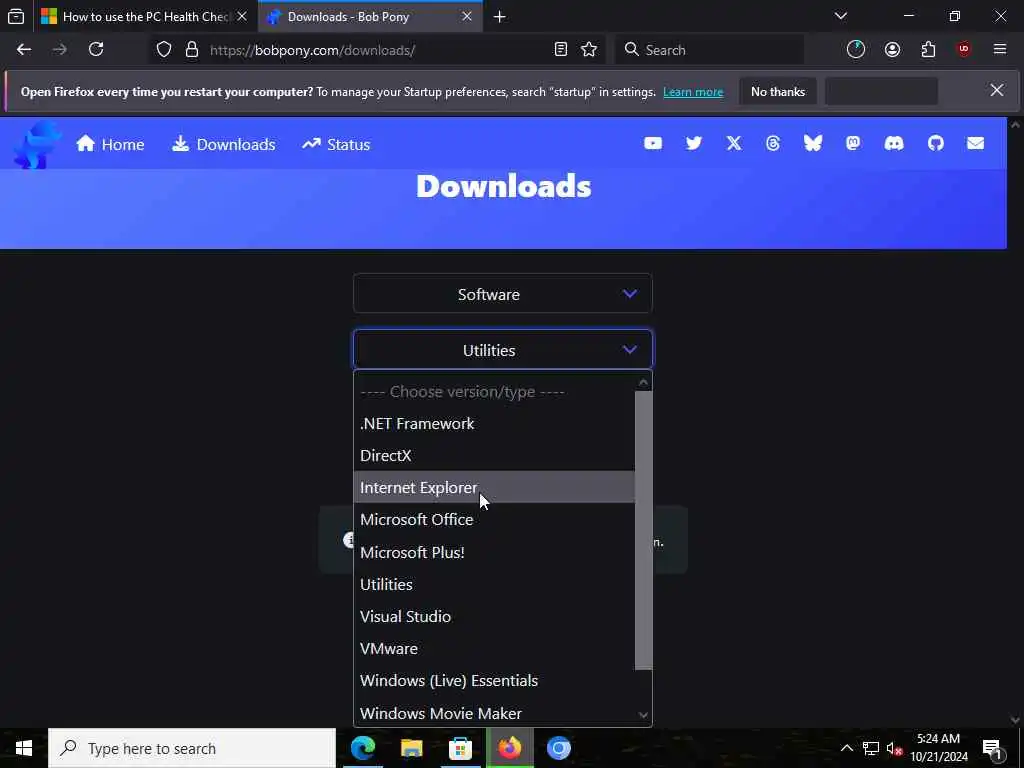Open Microsoft Edge from the taskbar
The width and height of the screenshot is (1024, 768).
(363, 748)
